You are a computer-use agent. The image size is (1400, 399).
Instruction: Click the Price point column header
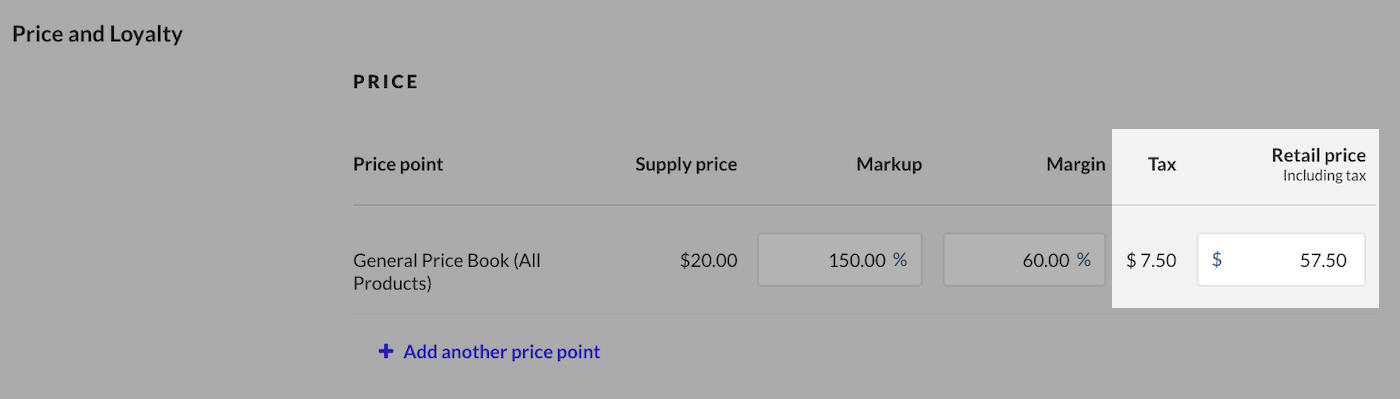click(x=398, y=164)
